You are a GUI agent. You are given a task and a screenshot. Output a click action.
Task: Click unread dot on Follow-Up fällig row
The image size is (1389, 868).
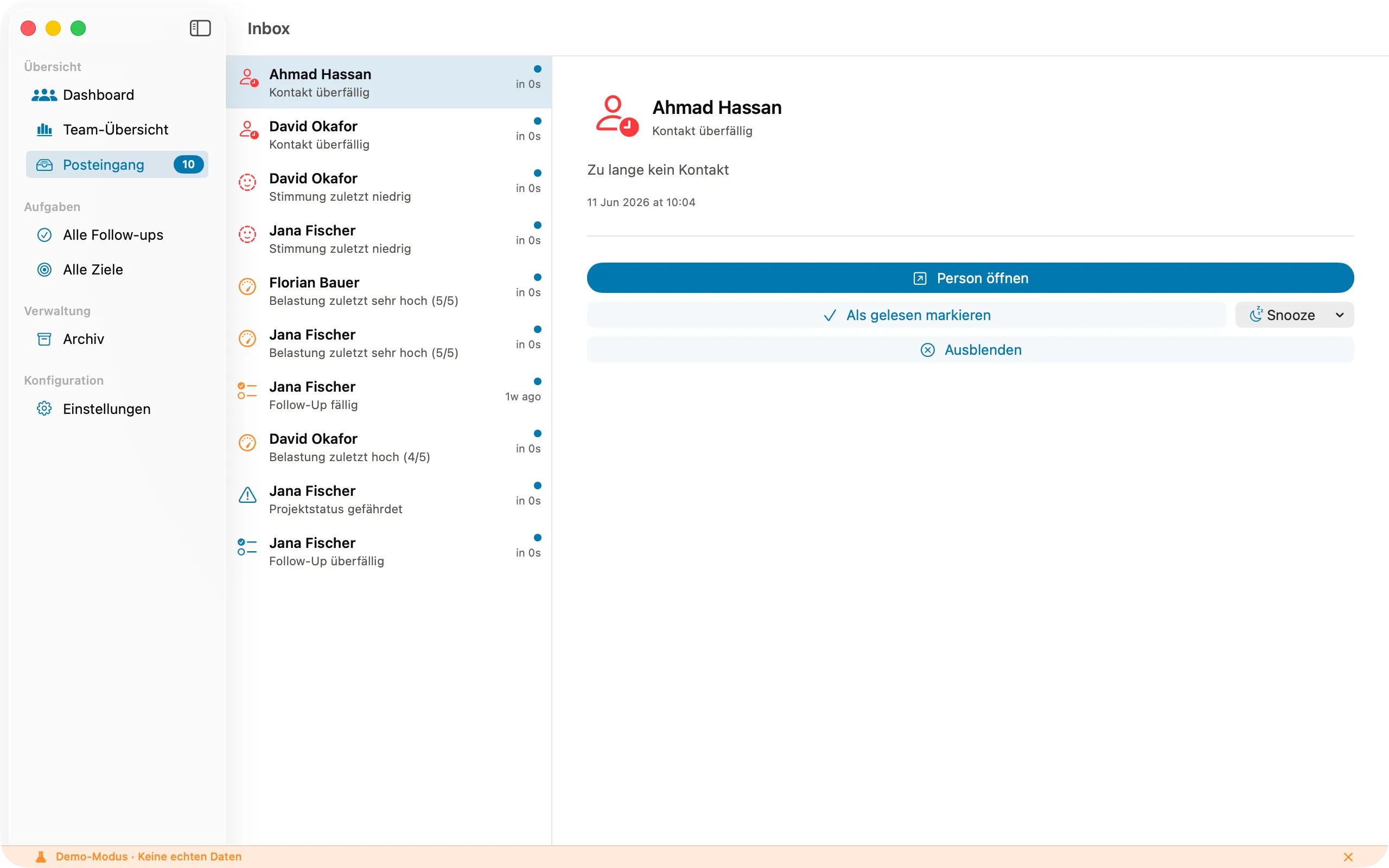(537, 382)
